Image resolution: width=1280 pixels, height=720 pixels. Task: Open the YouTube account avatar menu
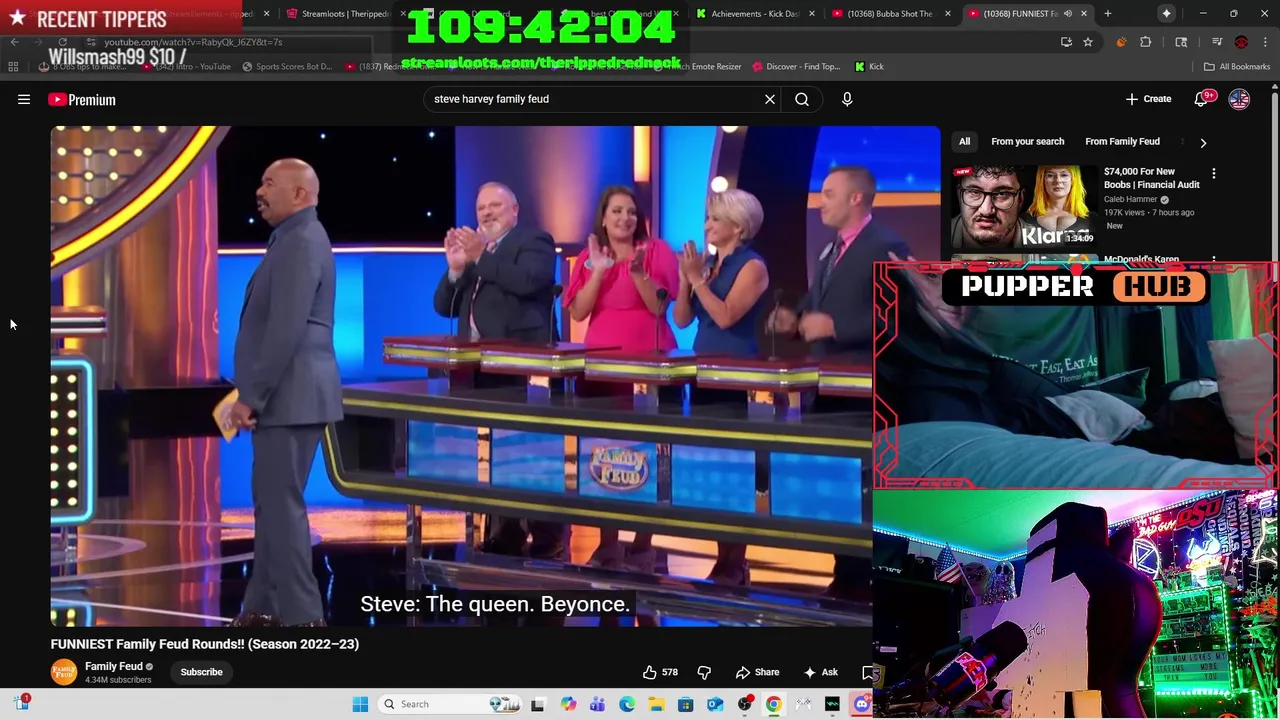coord(1239,99)
